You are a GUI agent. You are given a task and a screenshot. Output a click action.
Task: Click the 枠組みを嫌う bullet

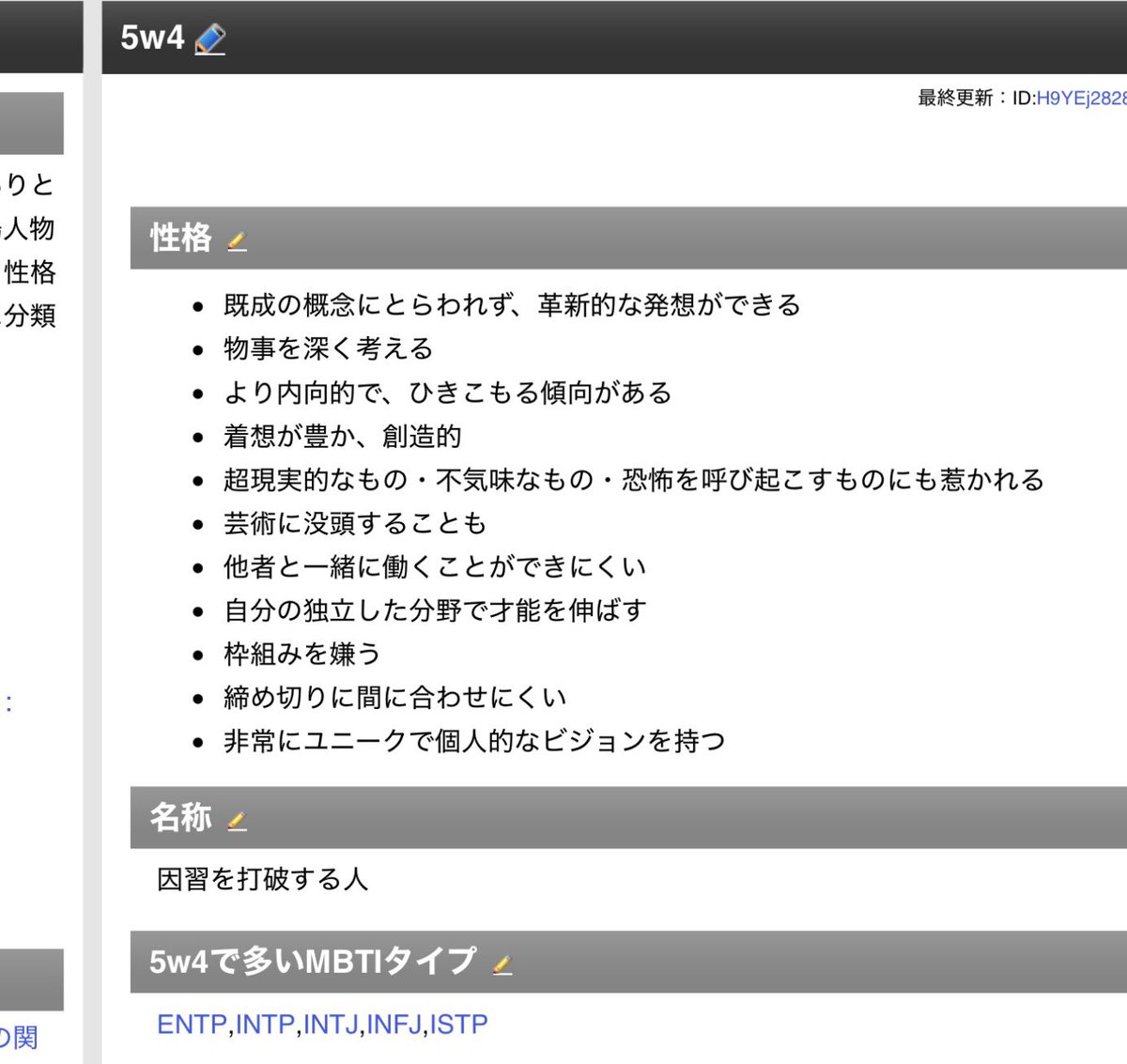coord(302,654)
